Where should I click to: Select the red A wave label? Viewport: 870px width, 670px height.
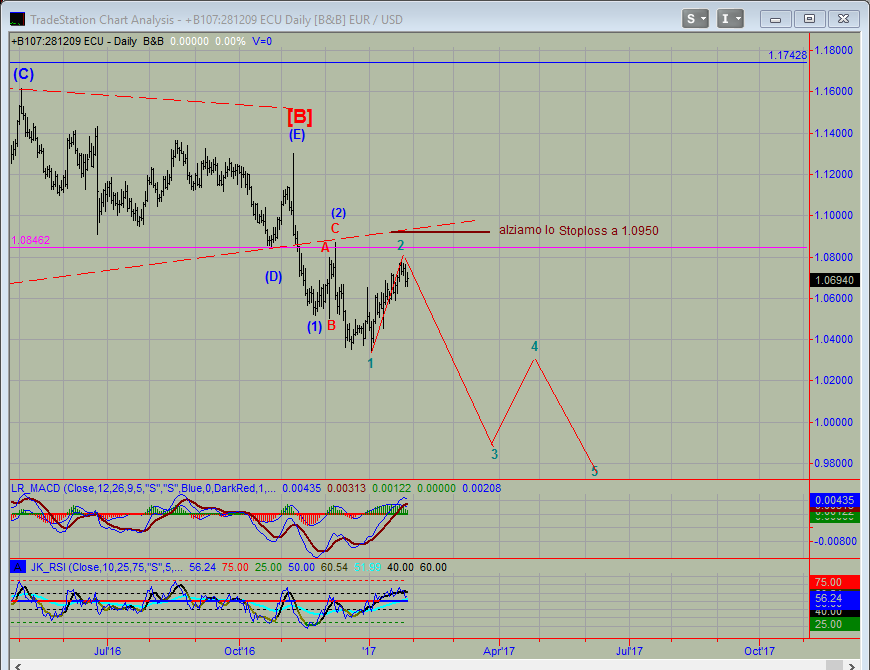(x=325, y=248)
